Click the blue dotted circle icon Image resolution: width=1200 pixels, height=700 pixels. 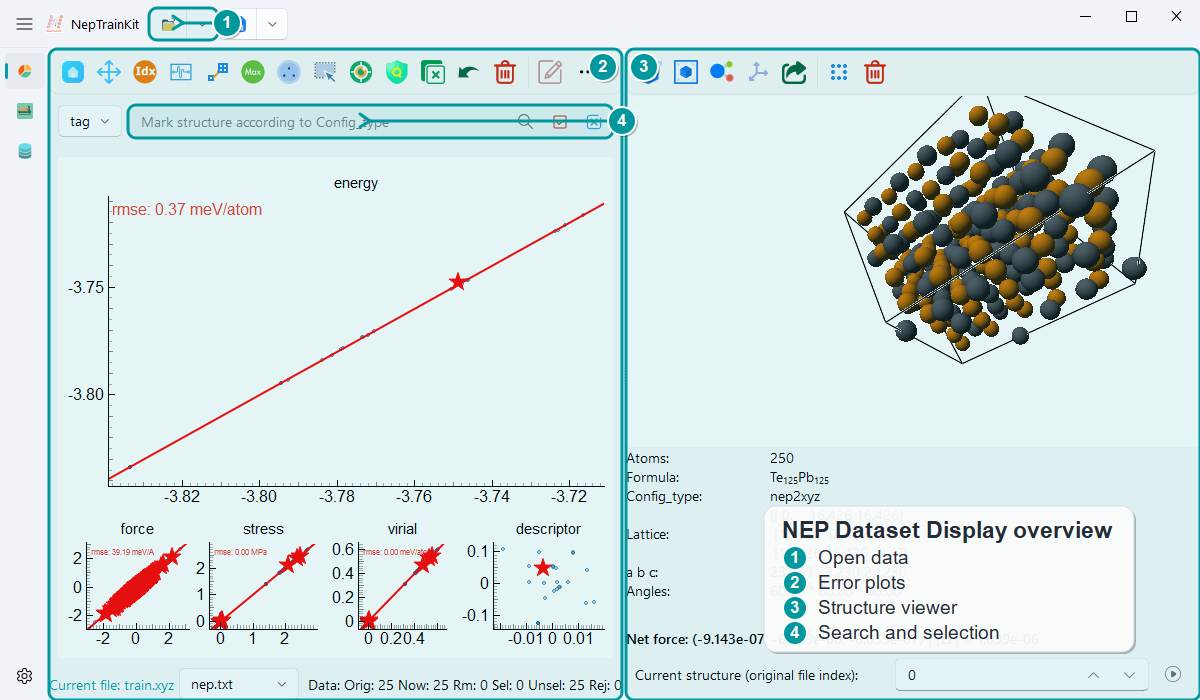pos(289,72)
